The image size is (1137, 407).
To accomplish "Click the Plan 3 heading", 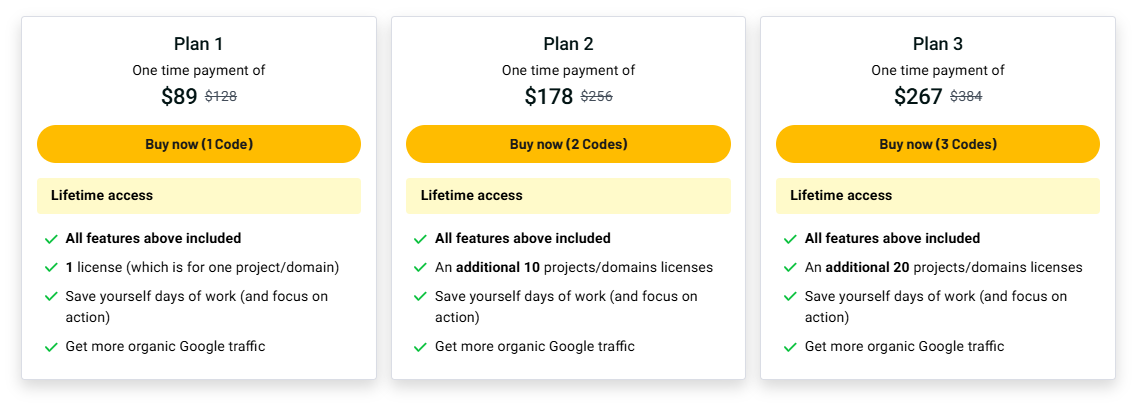I will click(x=938, y=44).
